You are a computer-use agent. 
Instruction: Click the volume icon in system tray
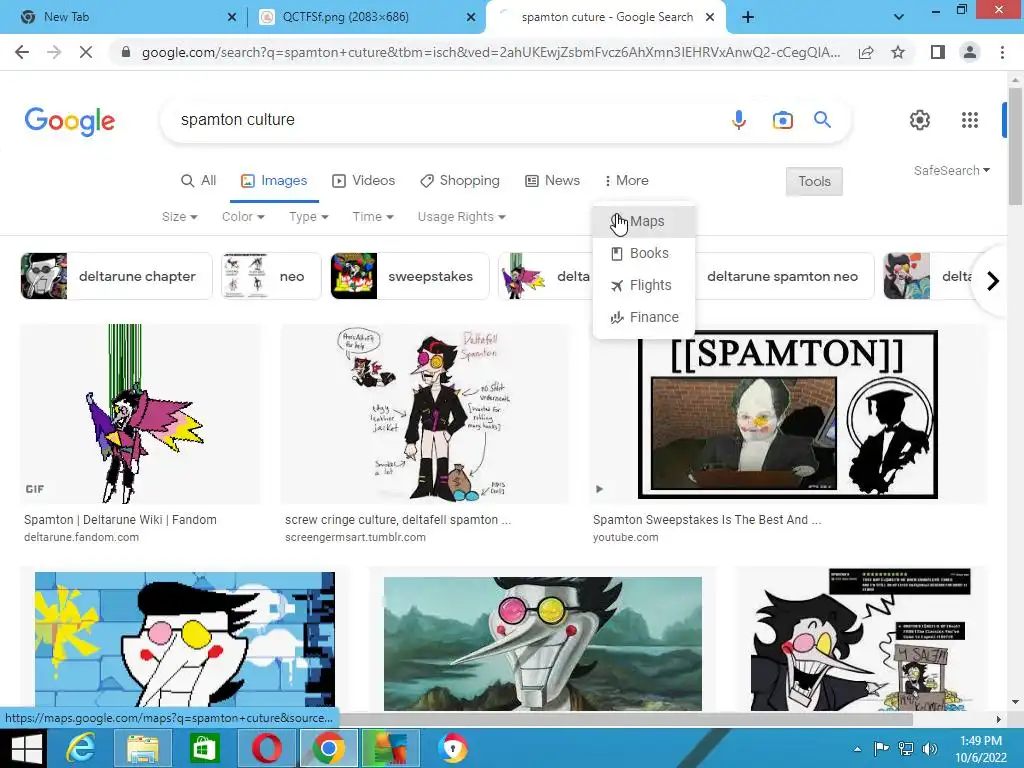pyautogui.click(x=929, y=749)
